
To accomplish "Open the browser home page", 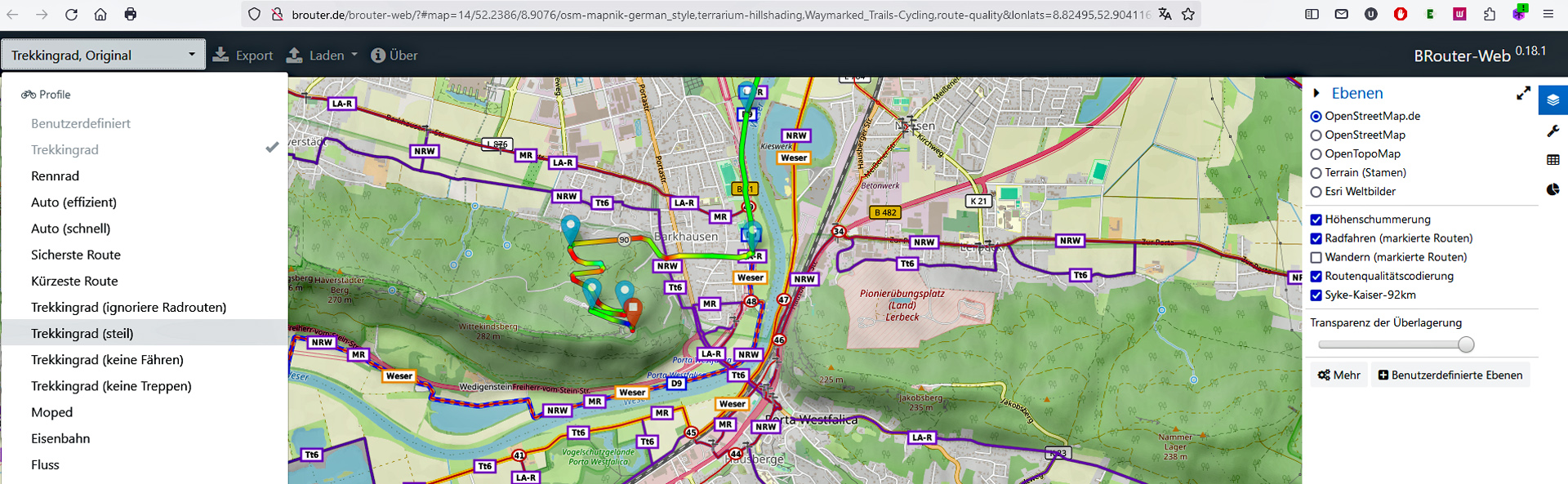I will pos(100,14).
